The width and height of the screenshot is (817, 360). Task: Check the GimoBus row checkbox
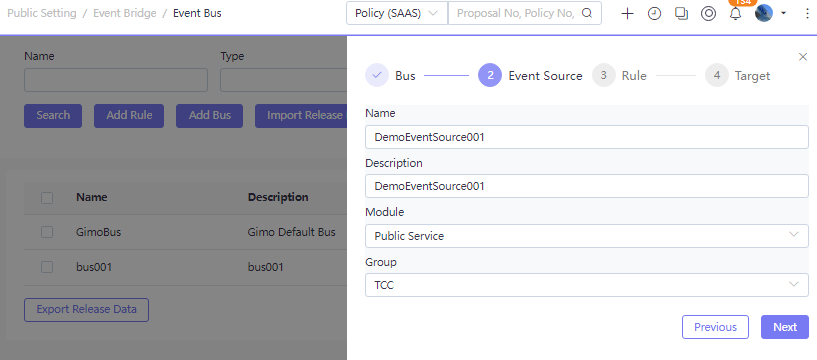point(47,232)
